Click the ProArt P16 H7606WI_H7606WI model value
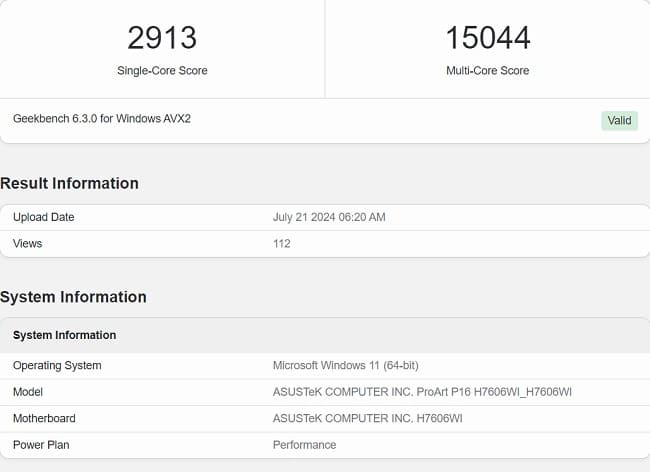650x472 pixels. click(x=422, y=392)
